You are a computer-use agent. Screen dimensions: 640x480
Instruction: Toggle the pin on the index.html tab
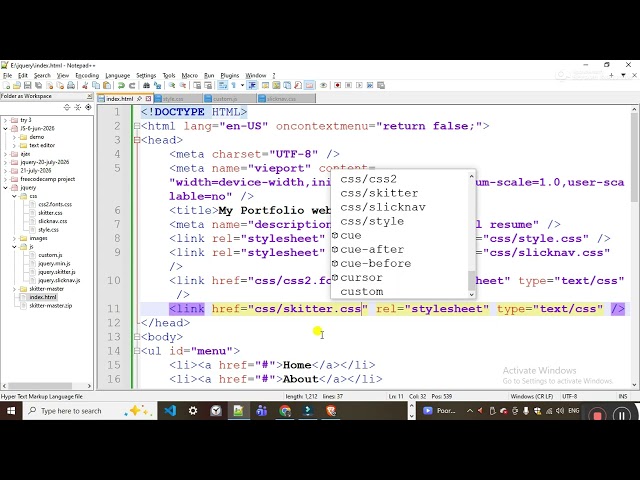point(140,99)
